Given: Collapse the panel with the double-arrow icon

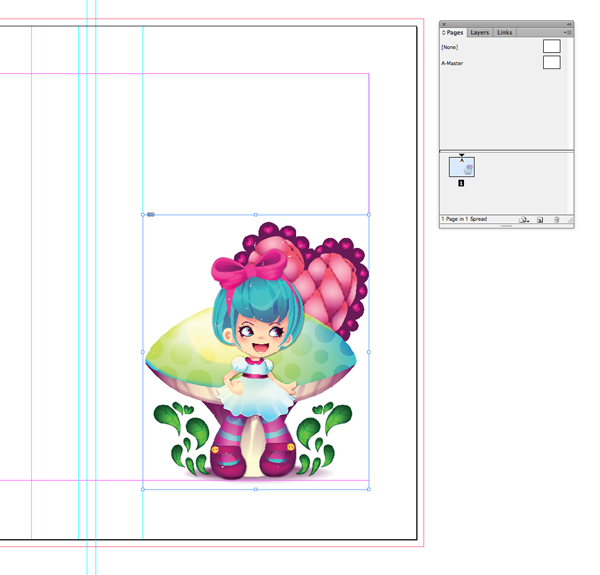Looking at the screenshot, I should [569, 24].
